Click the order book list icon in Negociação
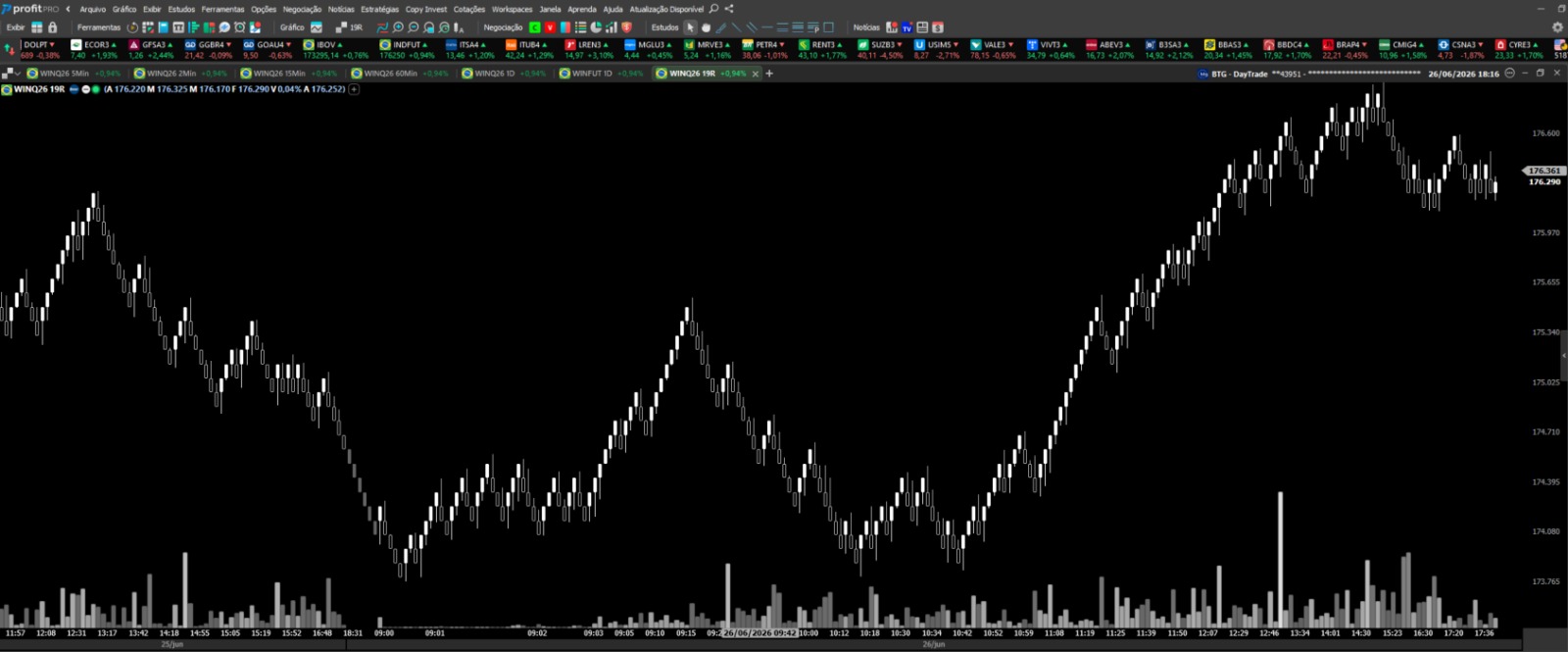 (581, 27)
